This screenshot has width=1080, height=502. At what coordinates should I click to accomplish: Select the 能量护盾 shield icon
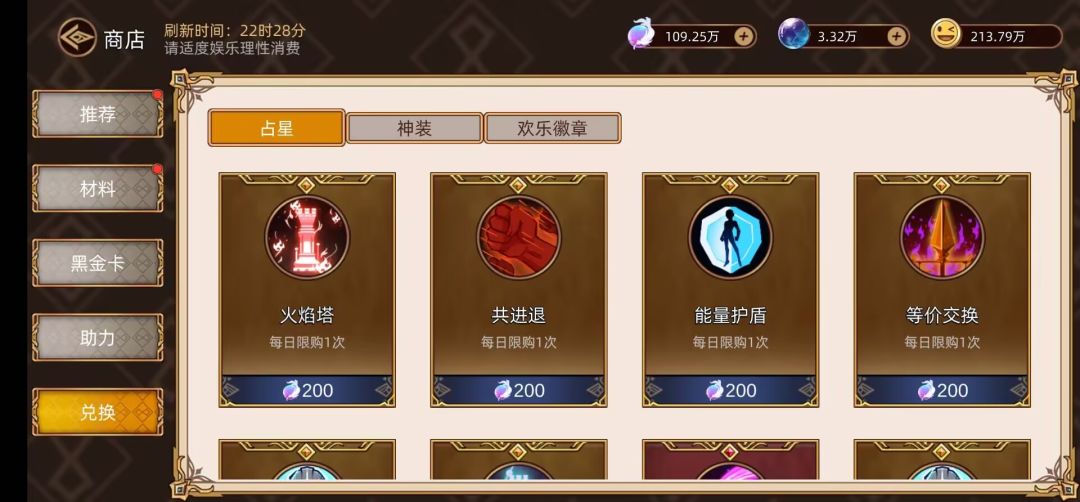pos(730,238)
